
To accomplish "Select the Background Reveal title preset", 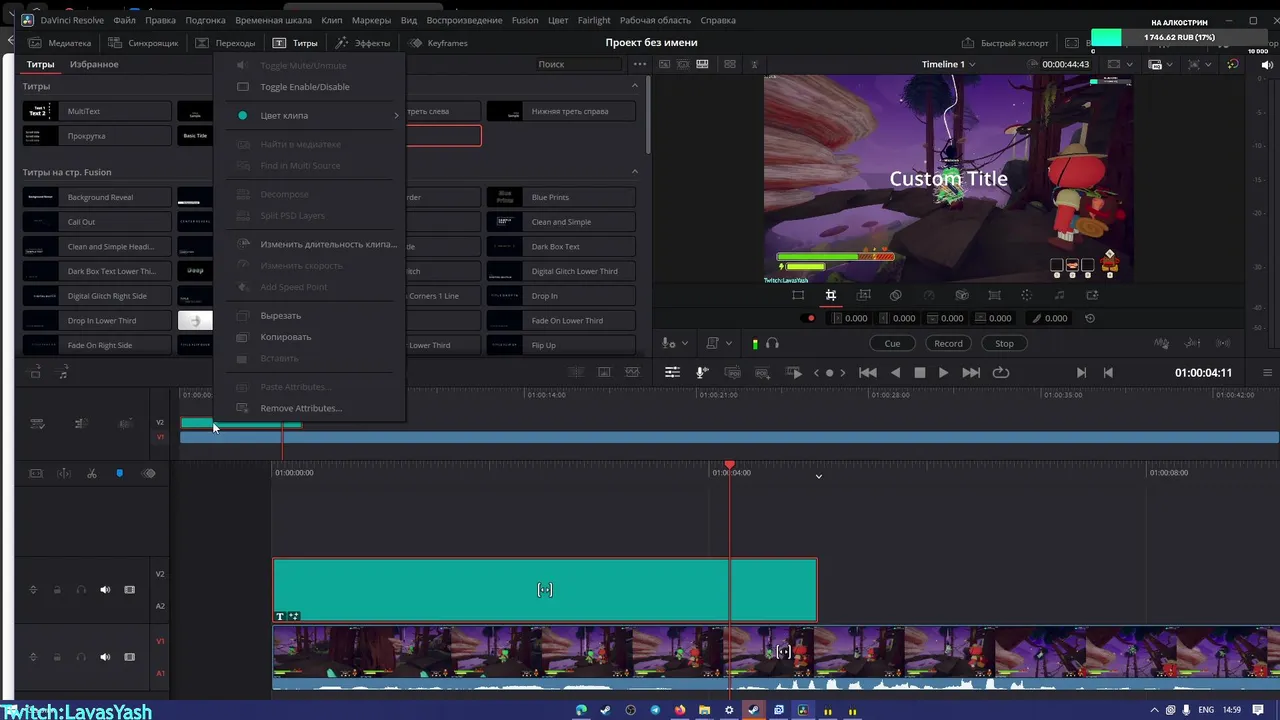I will (x=98, y=197).
